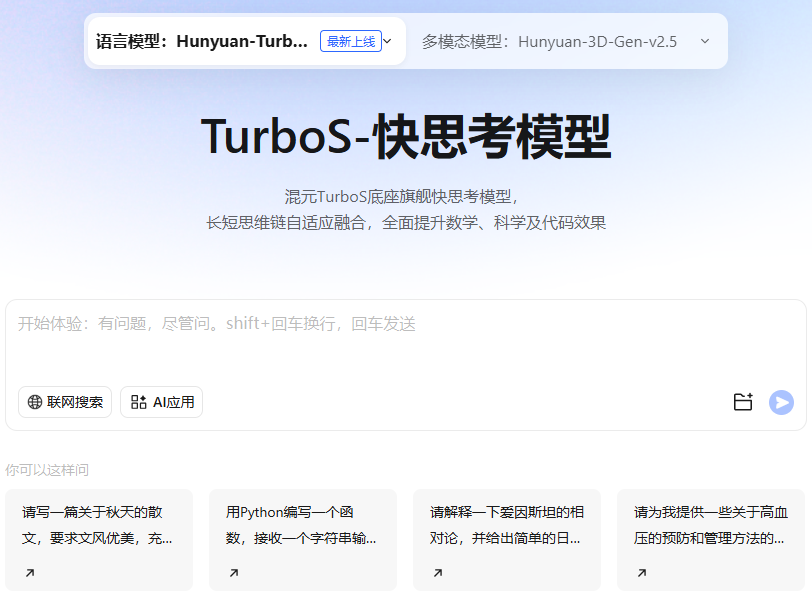Click the 混元TurboS底座旗舰快思考模型 description line
The width and height of the screenshot is (812, 592).
pos(402,197)
